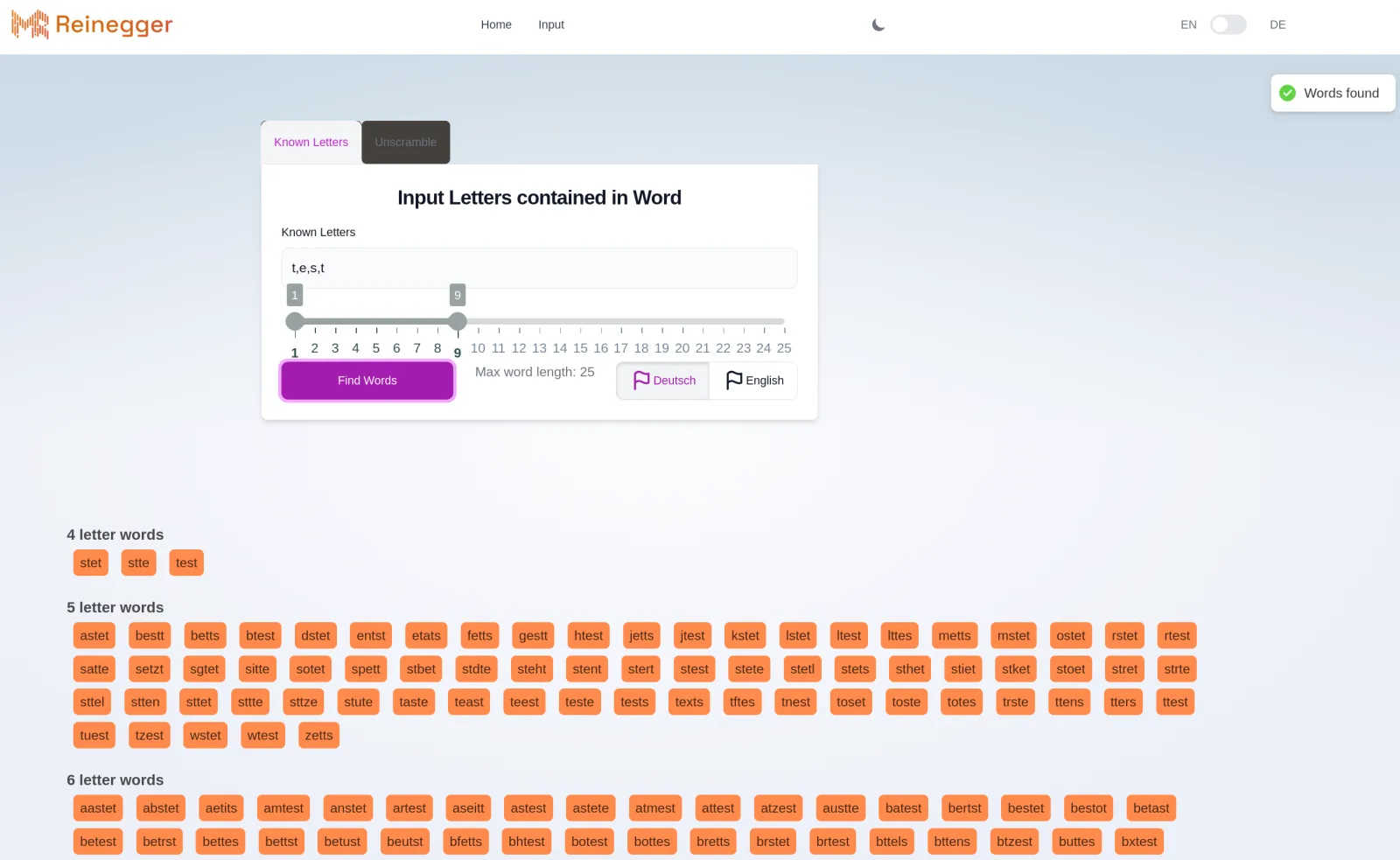
Task: Select English as word language
Action: point(753,381)
